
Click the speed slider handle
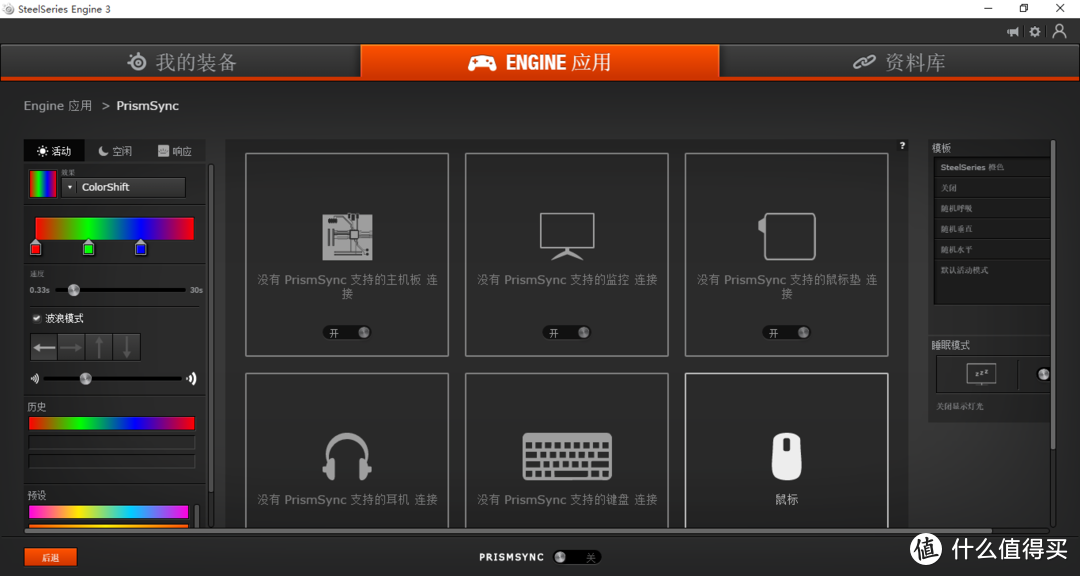74,290
